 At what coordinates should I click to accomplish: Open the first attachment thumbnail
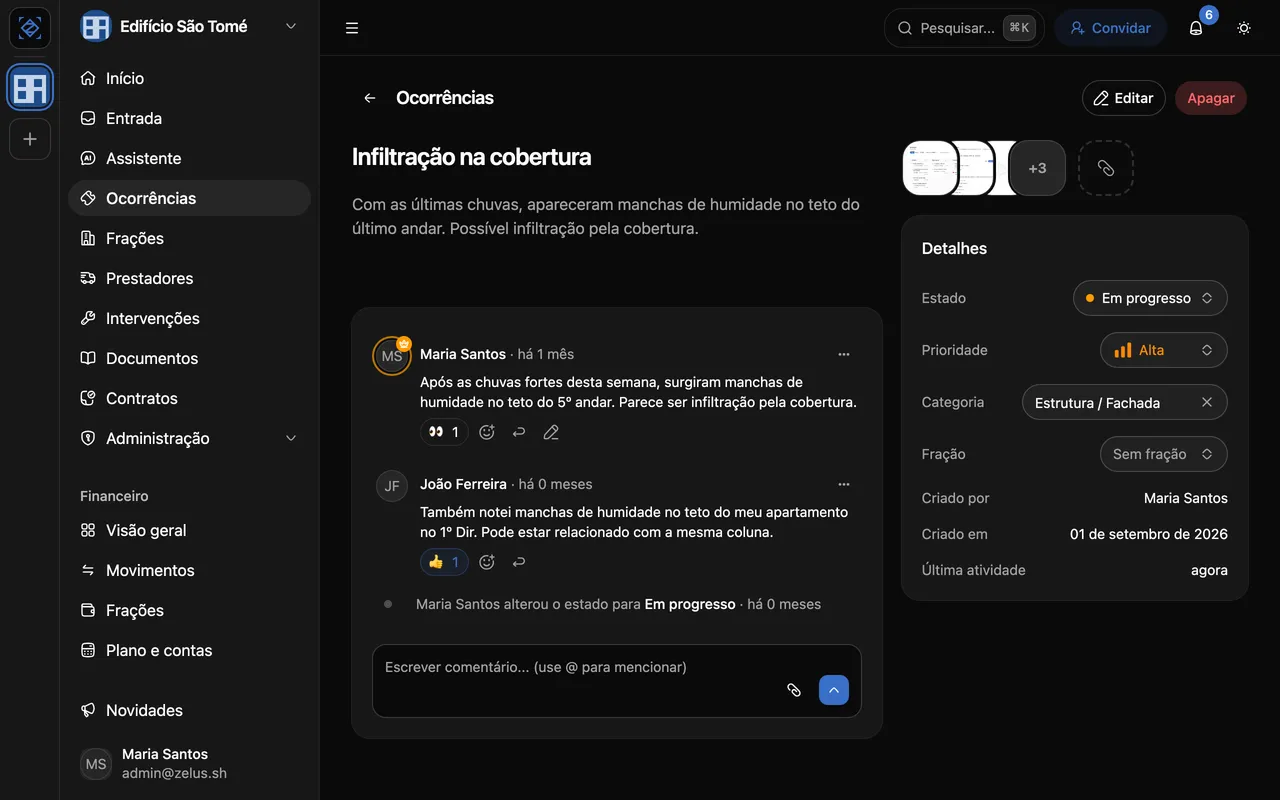coord(930,168)
